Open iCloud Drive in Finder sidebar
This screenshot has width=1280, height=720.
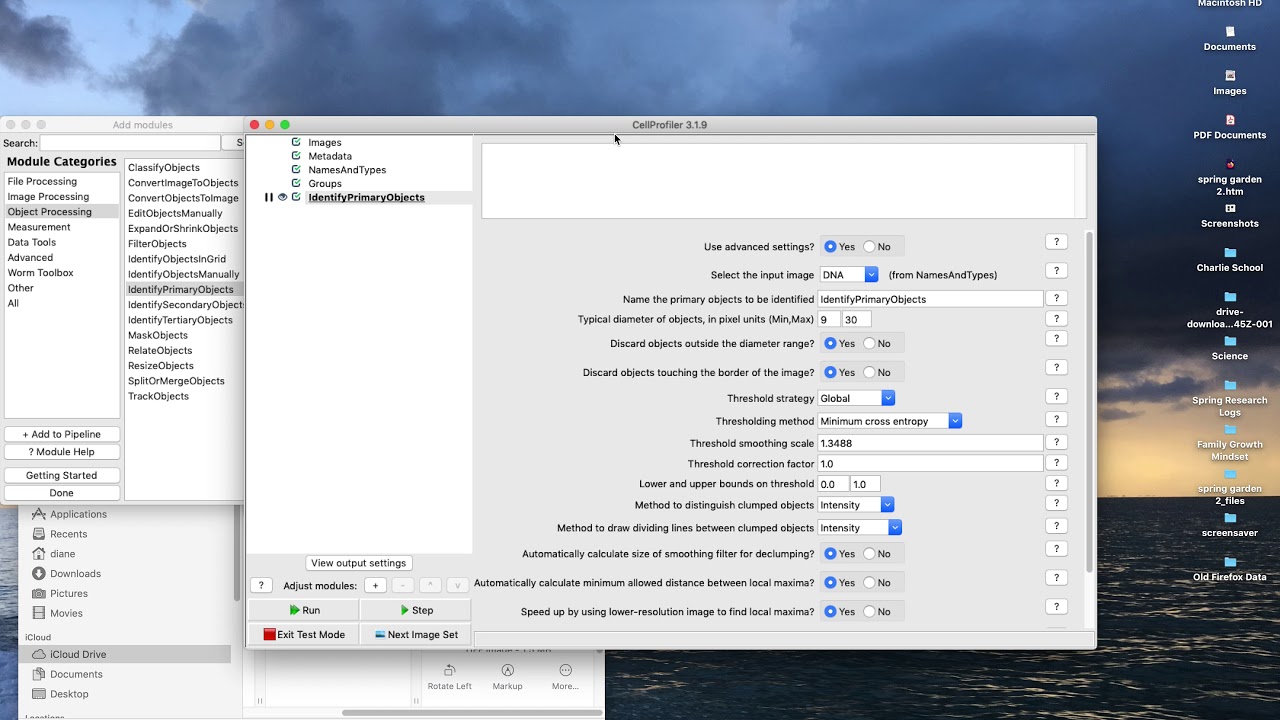(x=78, y=654)
